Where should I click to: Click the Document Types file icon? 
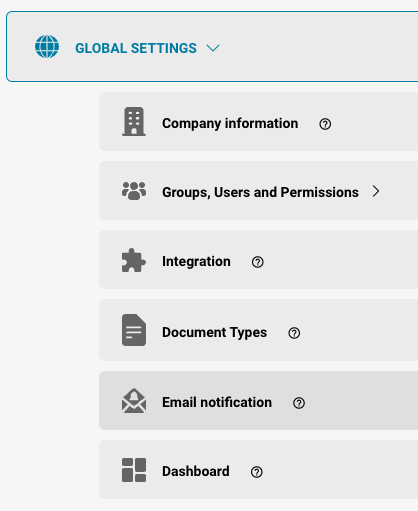(134, 330)
